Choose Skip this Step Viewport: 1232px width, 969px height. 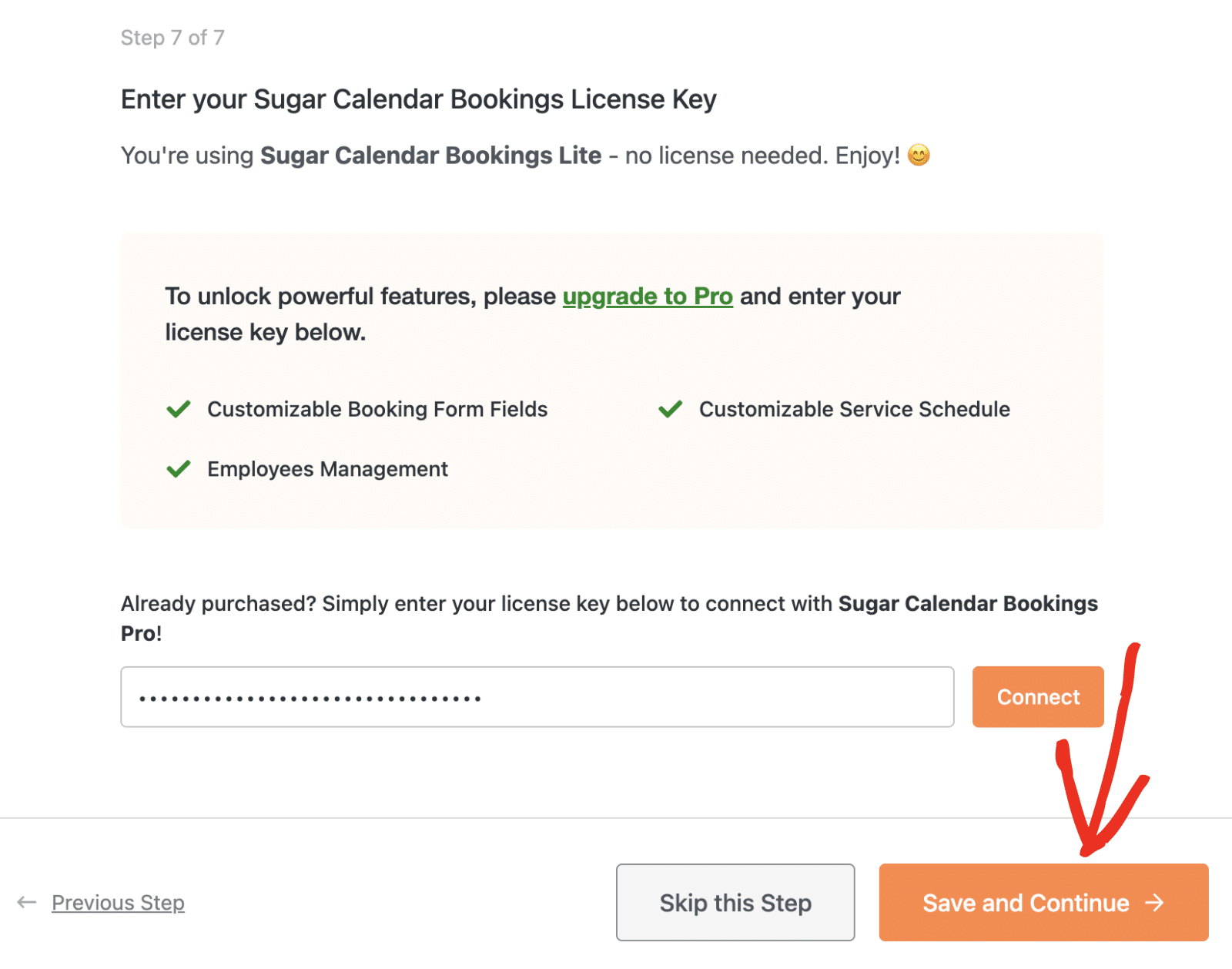click(735, 902)
